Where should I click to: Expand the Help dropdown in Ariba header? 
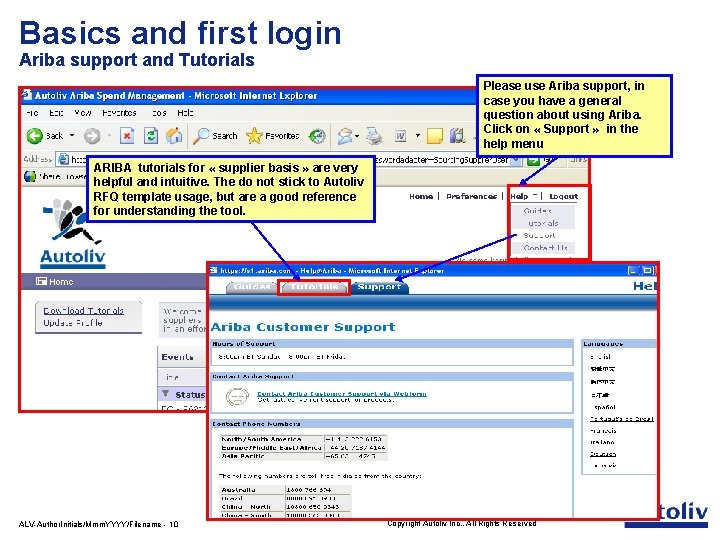524,196
